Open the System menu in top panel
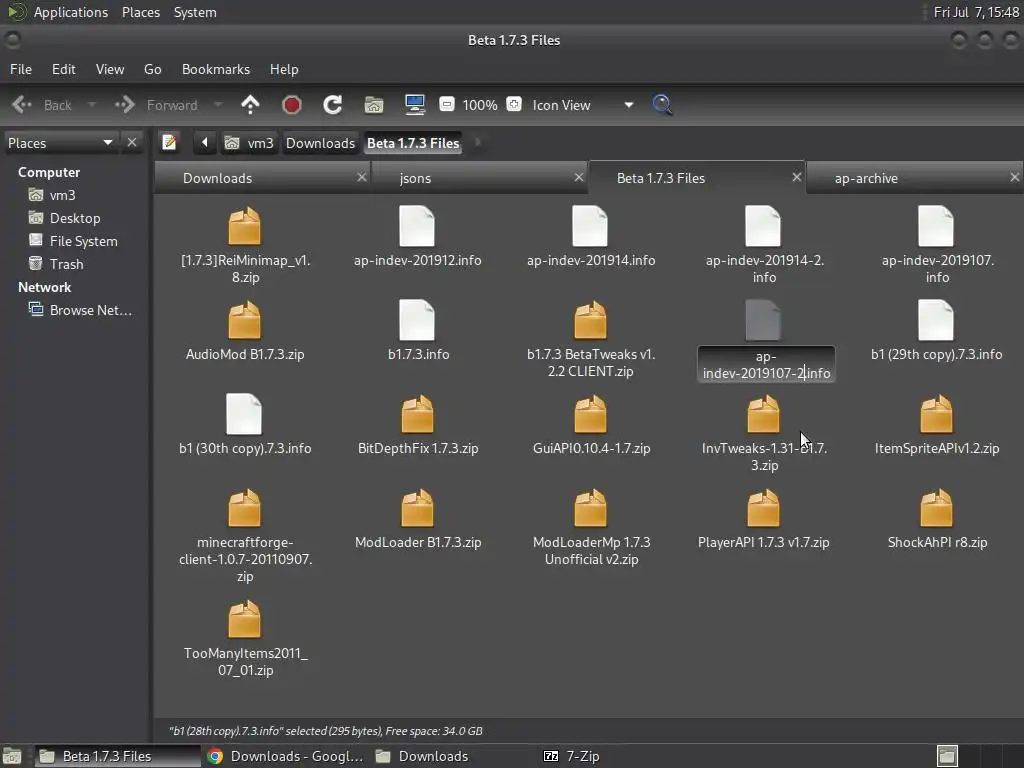This screenshot has width=1024, height=768. [x=195, y=12]
